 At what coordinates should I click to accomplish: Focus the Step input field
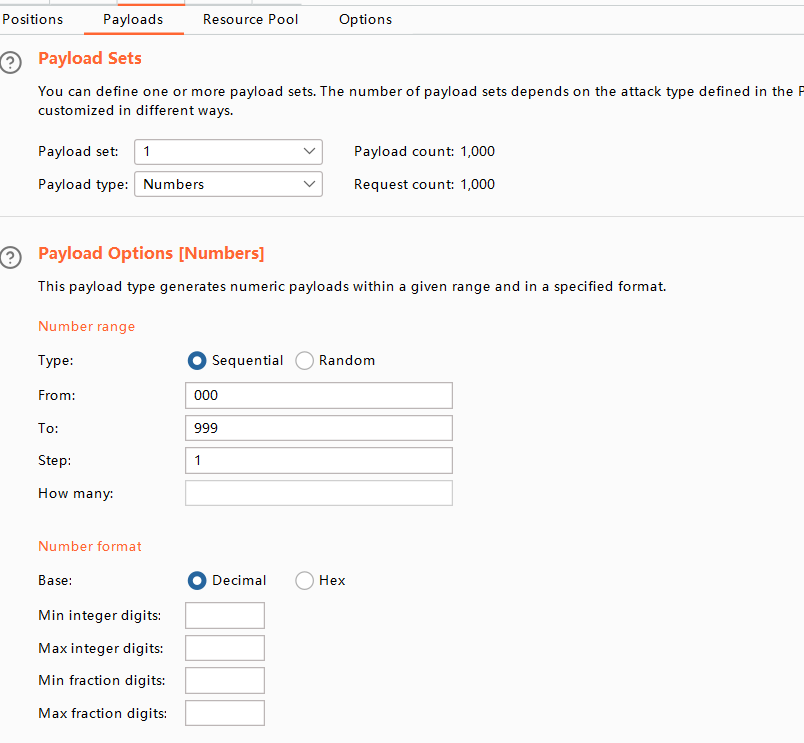pyautogui.click(x=318, y=461)
